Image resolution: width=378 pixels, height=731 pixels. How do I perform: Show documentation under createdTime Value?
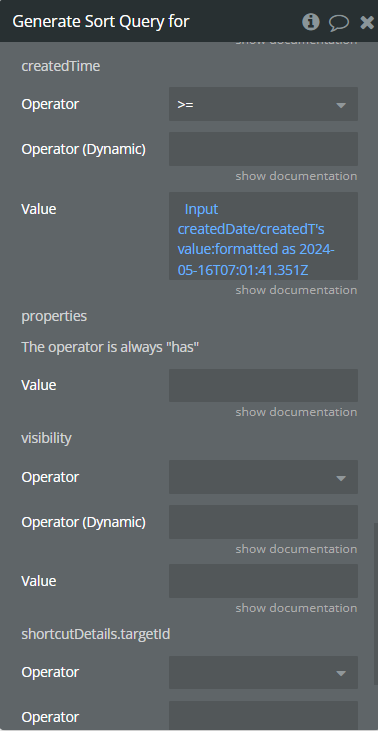pyautogui.click(x=296, y=290)
